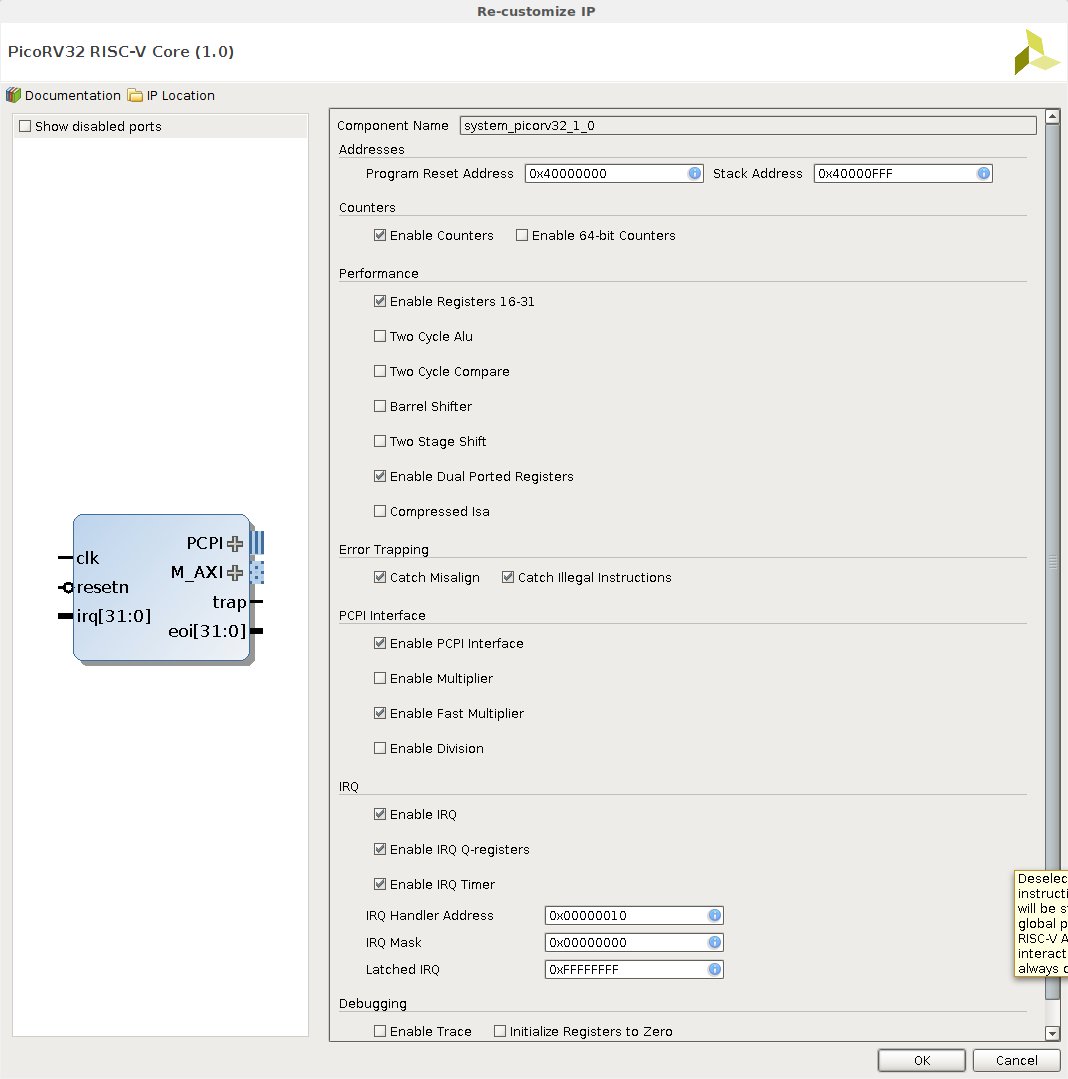
Task: Edit the IRQ Mask value field
Action: (634, 942)
